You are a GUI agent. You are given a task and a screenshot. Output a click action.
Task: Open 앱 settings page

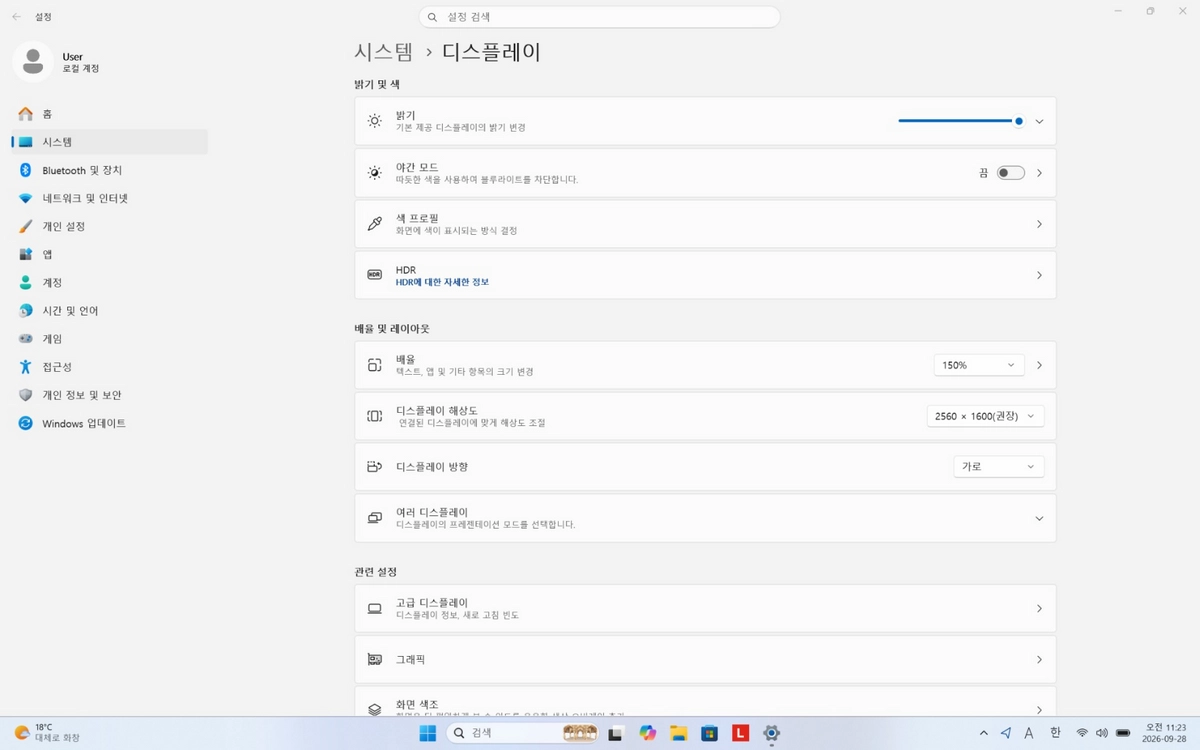coord(110,254)
